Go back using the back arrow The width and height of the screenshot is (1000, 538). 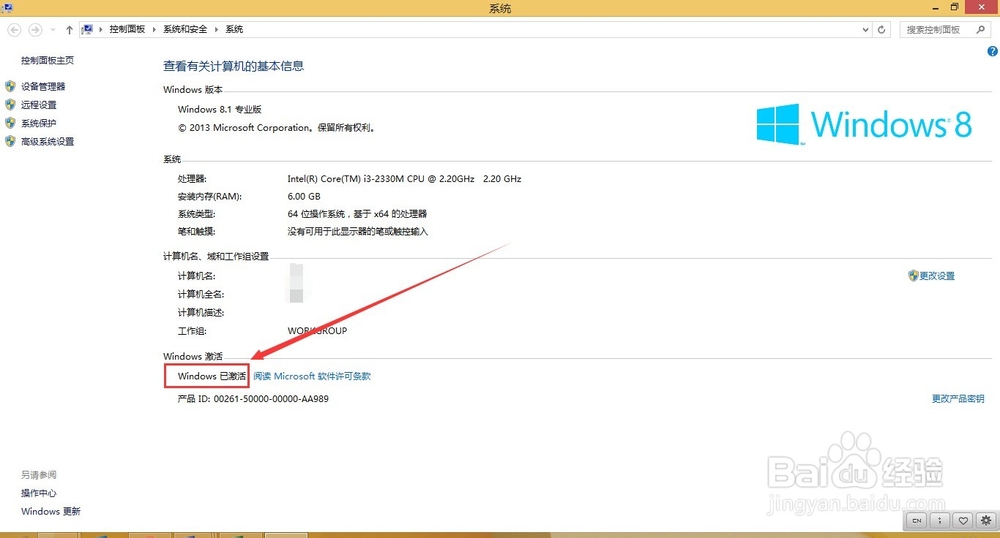tap(14, 29)
